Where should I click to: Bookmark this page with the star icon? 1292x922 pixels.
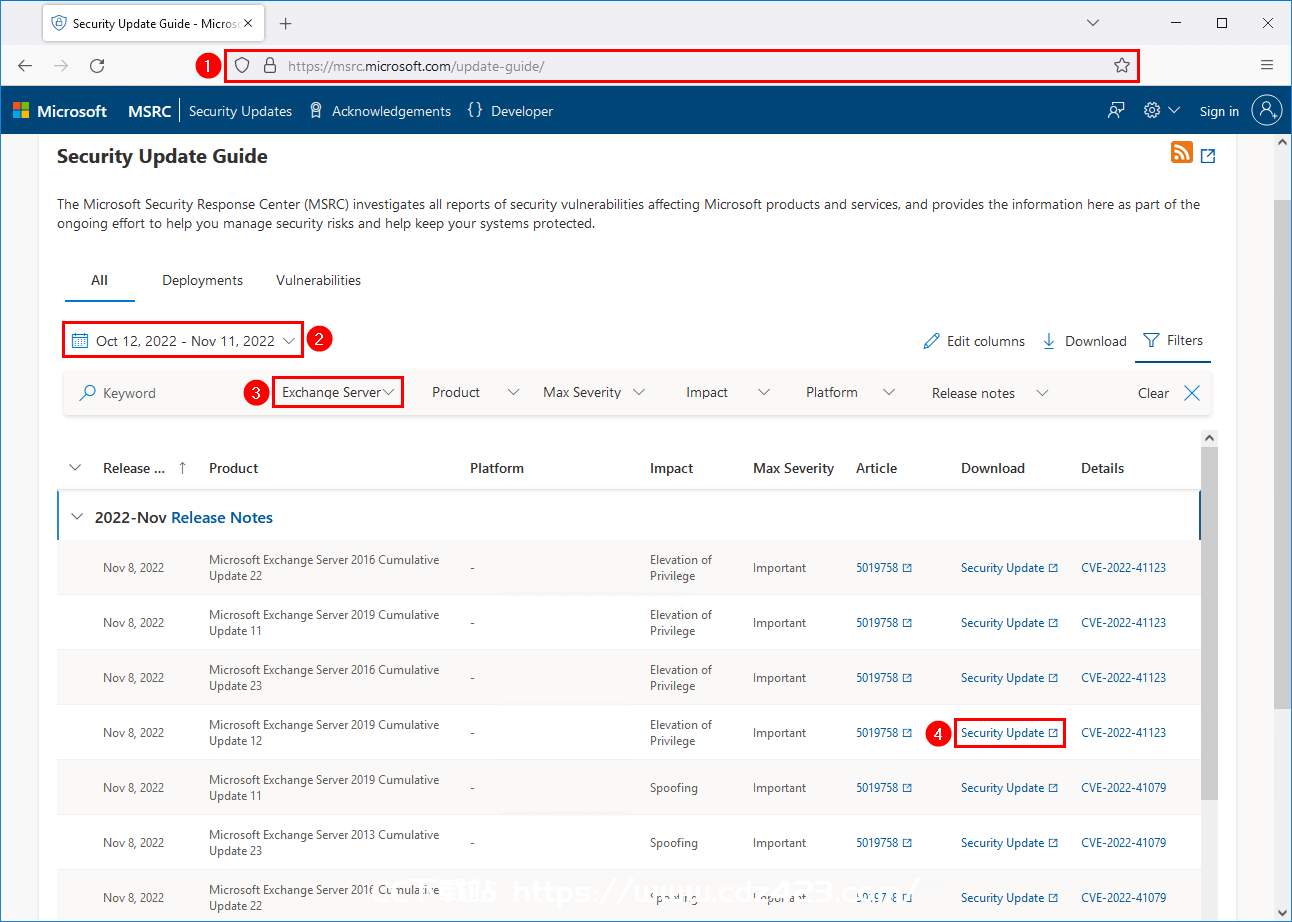point(1122,66)
